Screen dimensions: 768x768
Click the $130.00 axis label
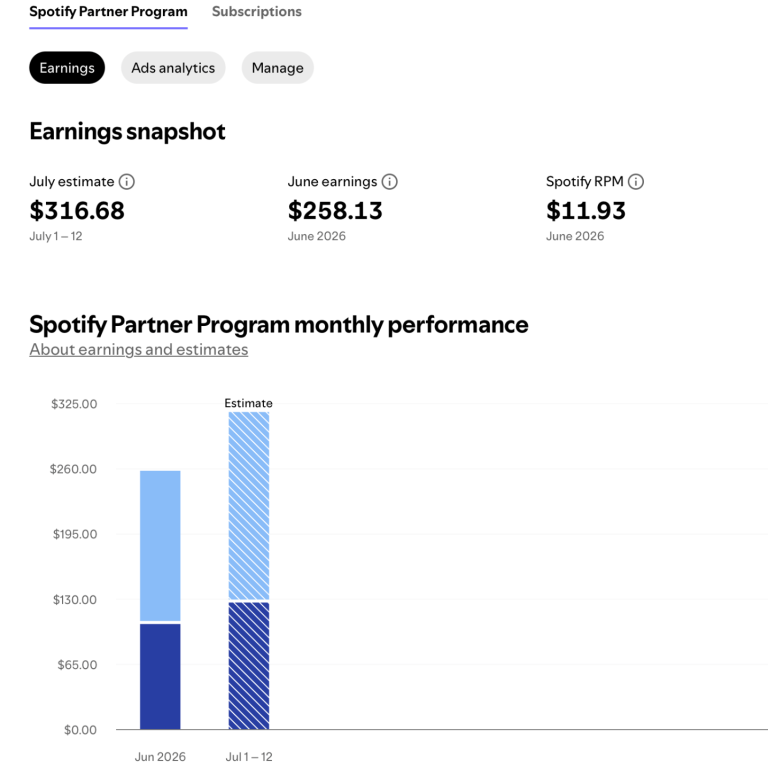[x=75, y=600]
